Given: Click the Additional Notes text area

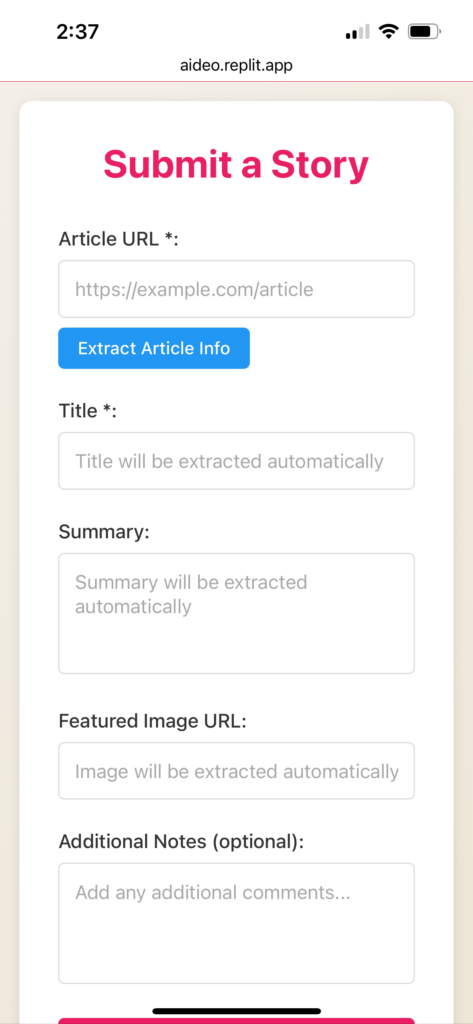Looking at the screenshot, I should point(236,923).
